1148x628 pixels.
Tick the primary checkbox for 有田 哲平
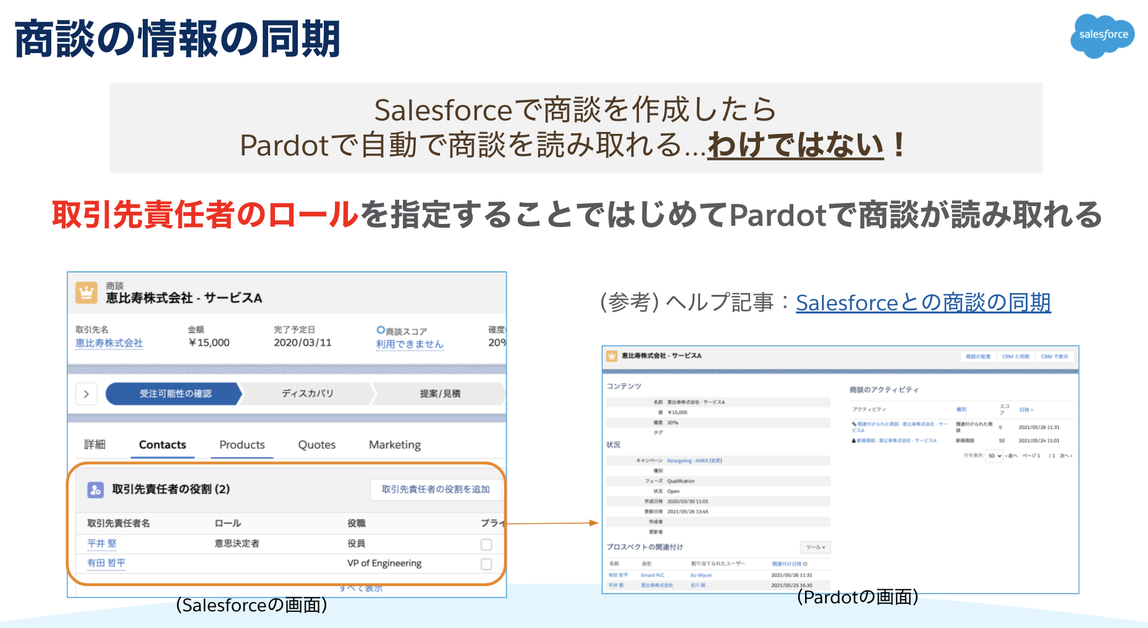pyautogui.click(x=486, y=564)
